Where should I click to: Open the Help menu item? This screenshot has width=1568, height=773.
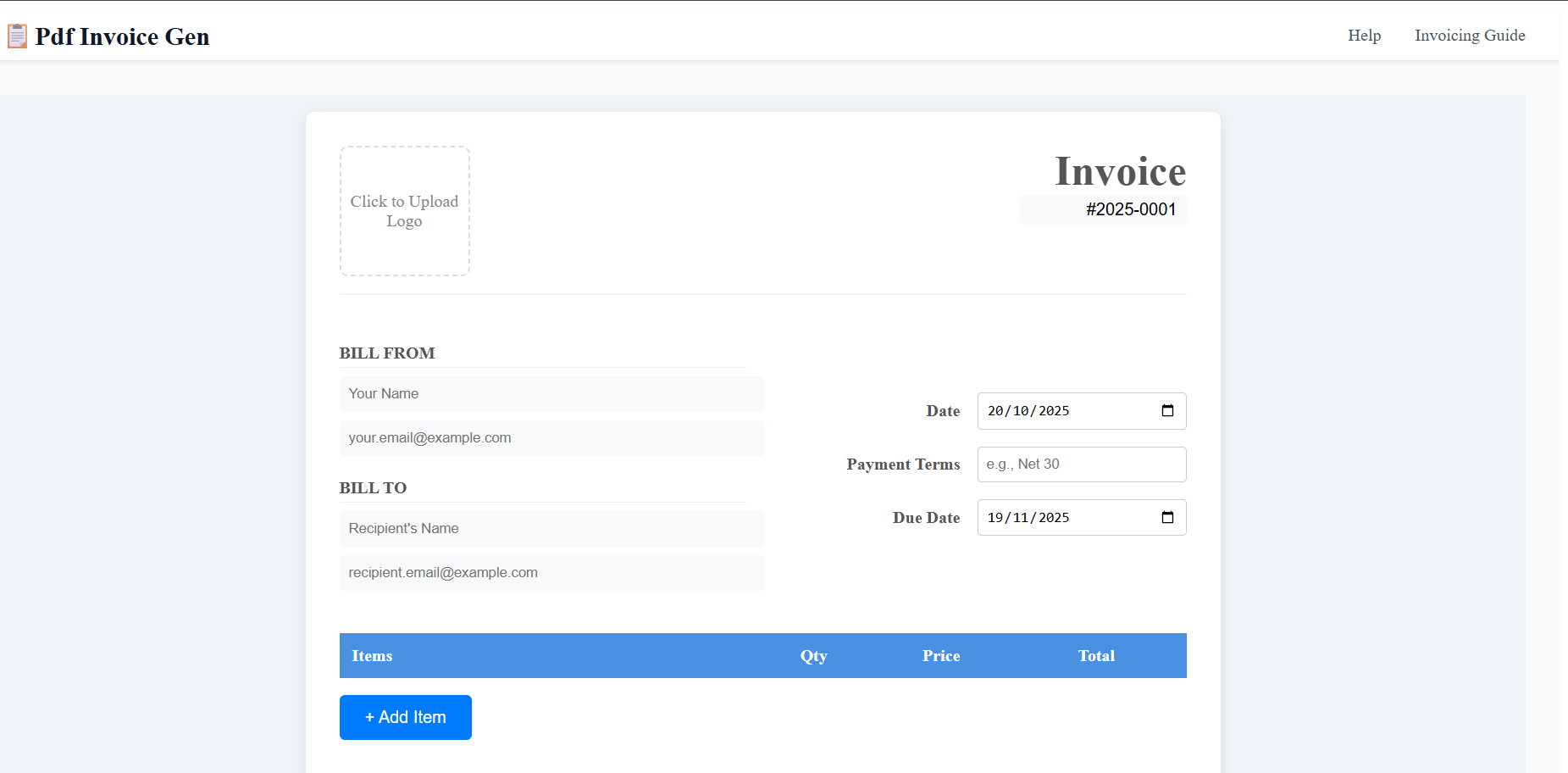(1364, 36)
